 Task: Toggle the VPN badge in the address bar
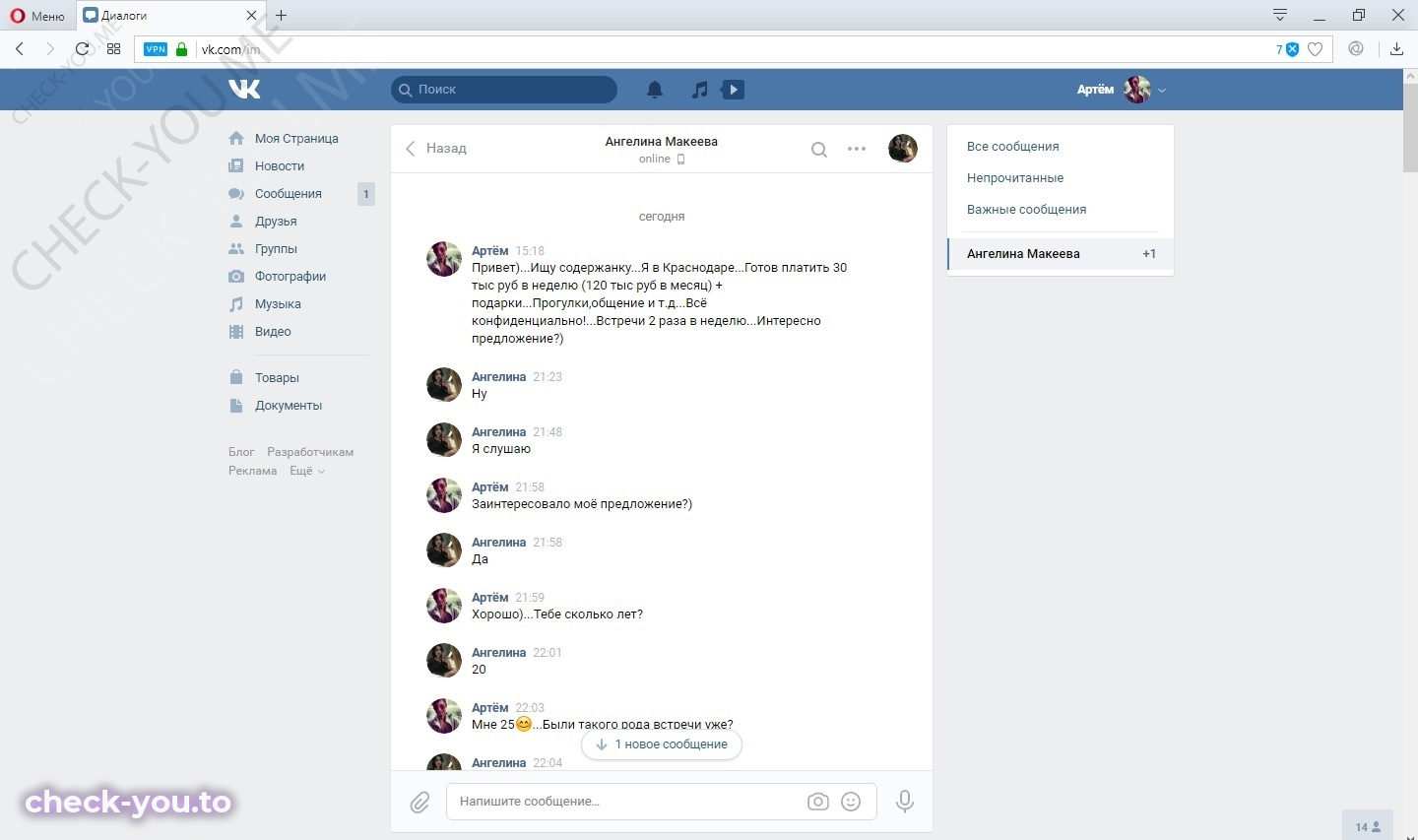[156, 49]
